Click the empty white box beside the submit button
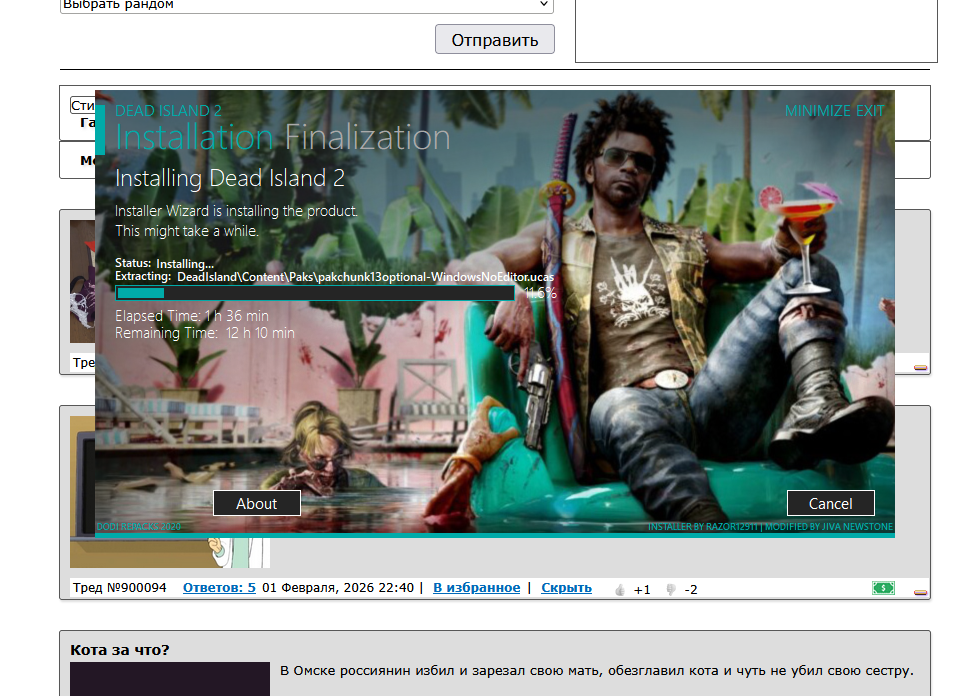This screenshot has height=696, width=968. (756, 30)
